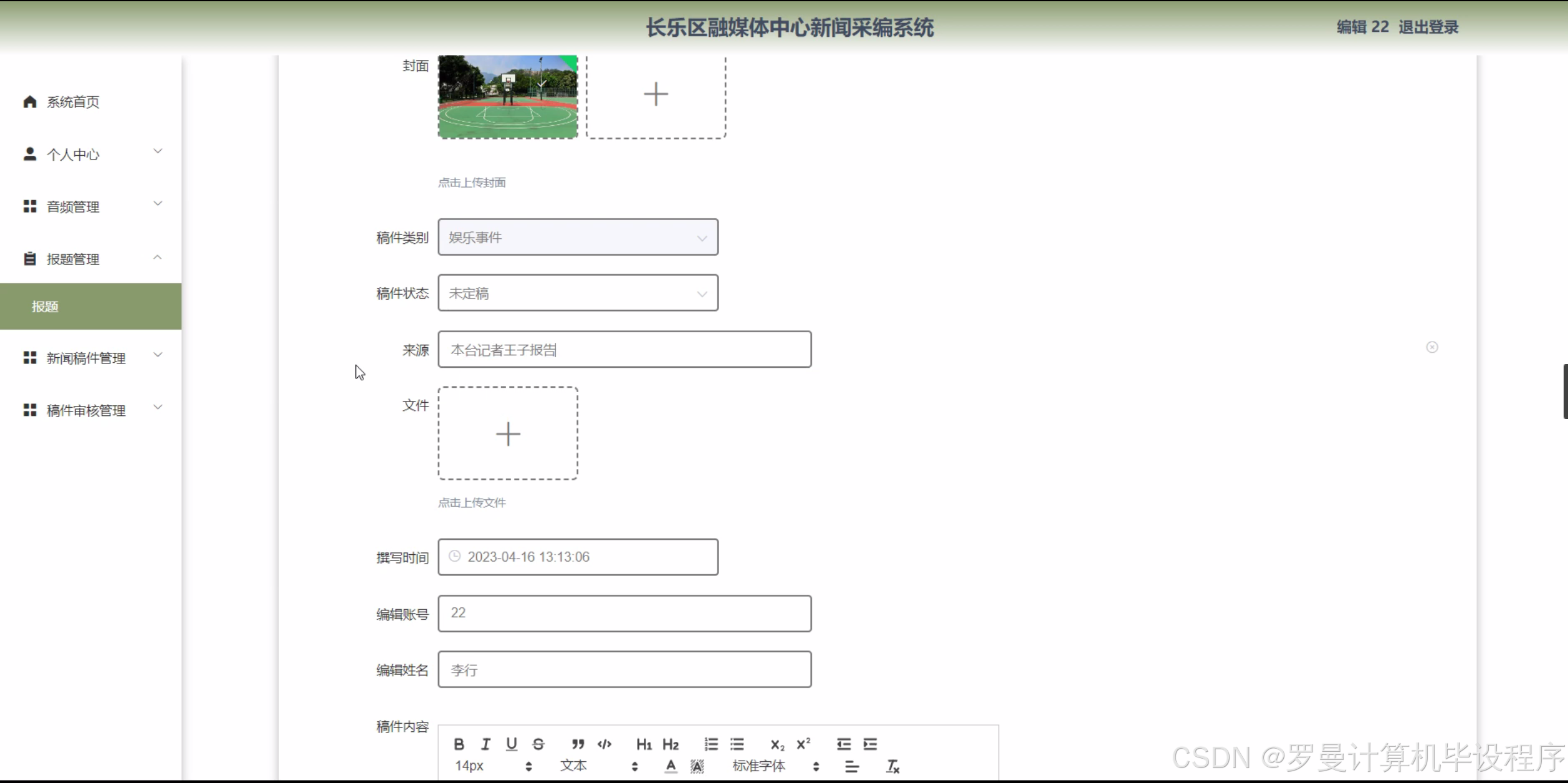This screenshot has height=783, width=1568.
Task: Apply italic formatting in editor
Action: coord(485,744)
